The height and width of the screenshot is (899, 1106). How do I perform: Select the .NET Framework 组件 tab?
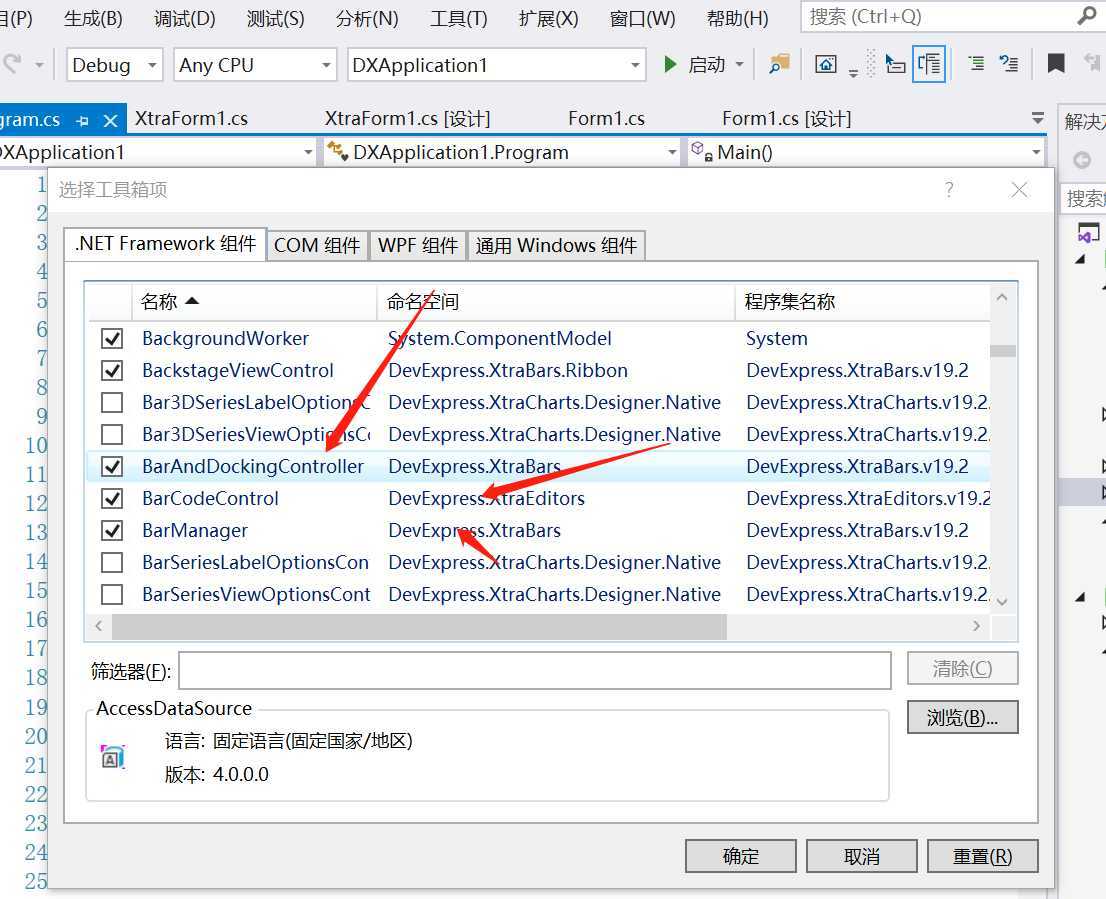pos(165,244)
